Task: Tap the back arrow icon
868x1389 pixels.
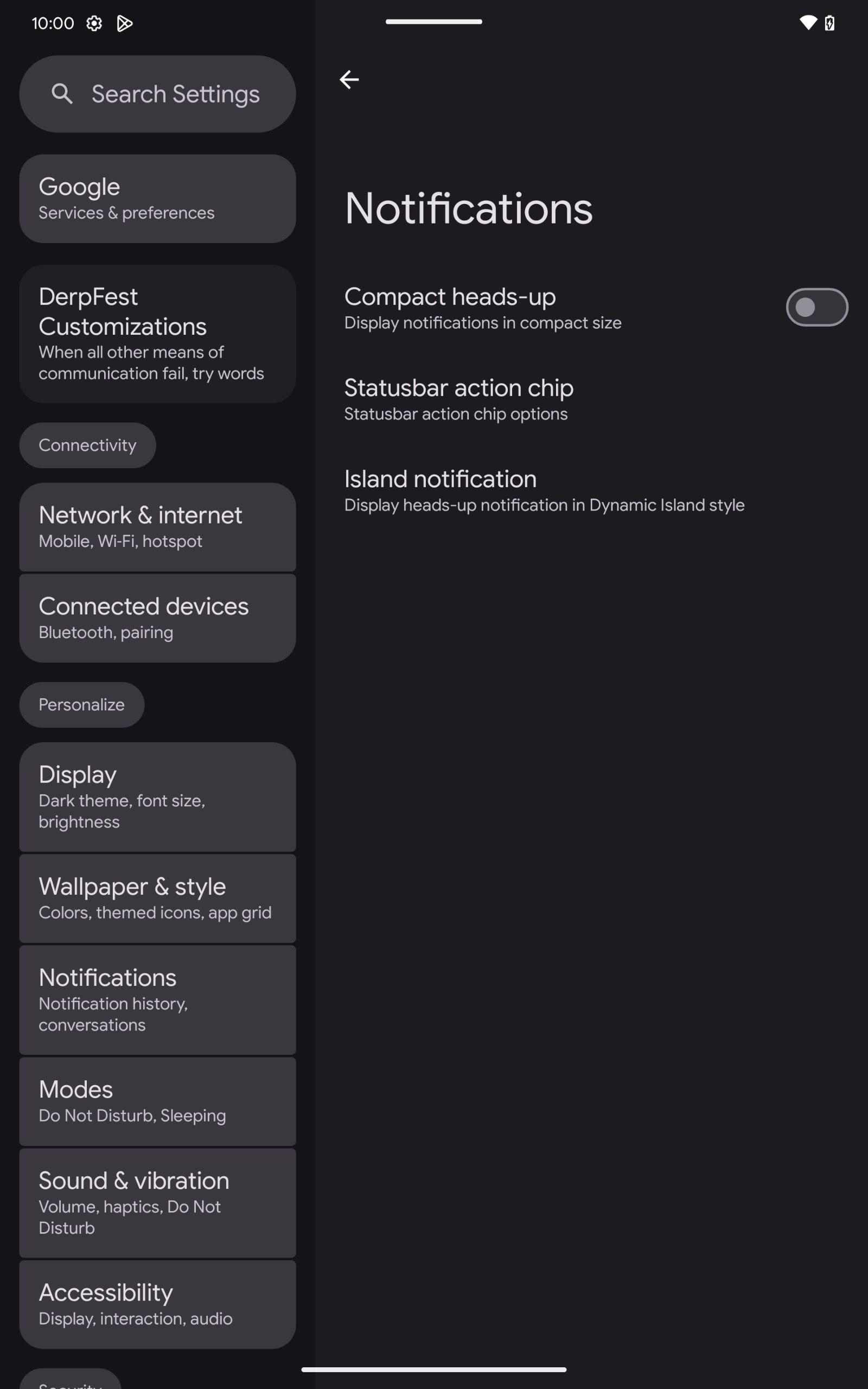Action: point(349,79)
